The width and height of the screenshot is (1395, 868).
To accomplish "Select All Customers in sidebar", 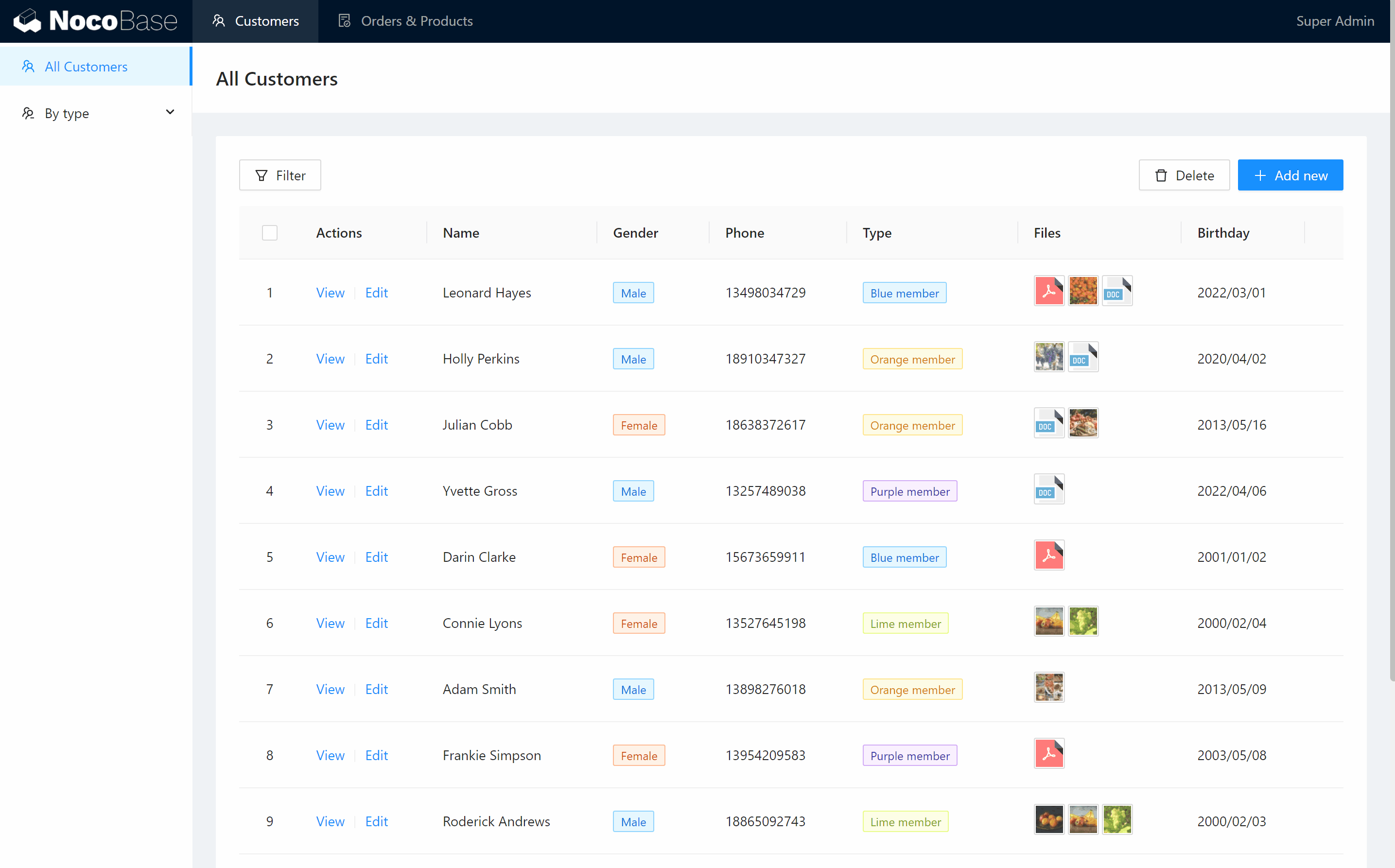I will [86, 67].
